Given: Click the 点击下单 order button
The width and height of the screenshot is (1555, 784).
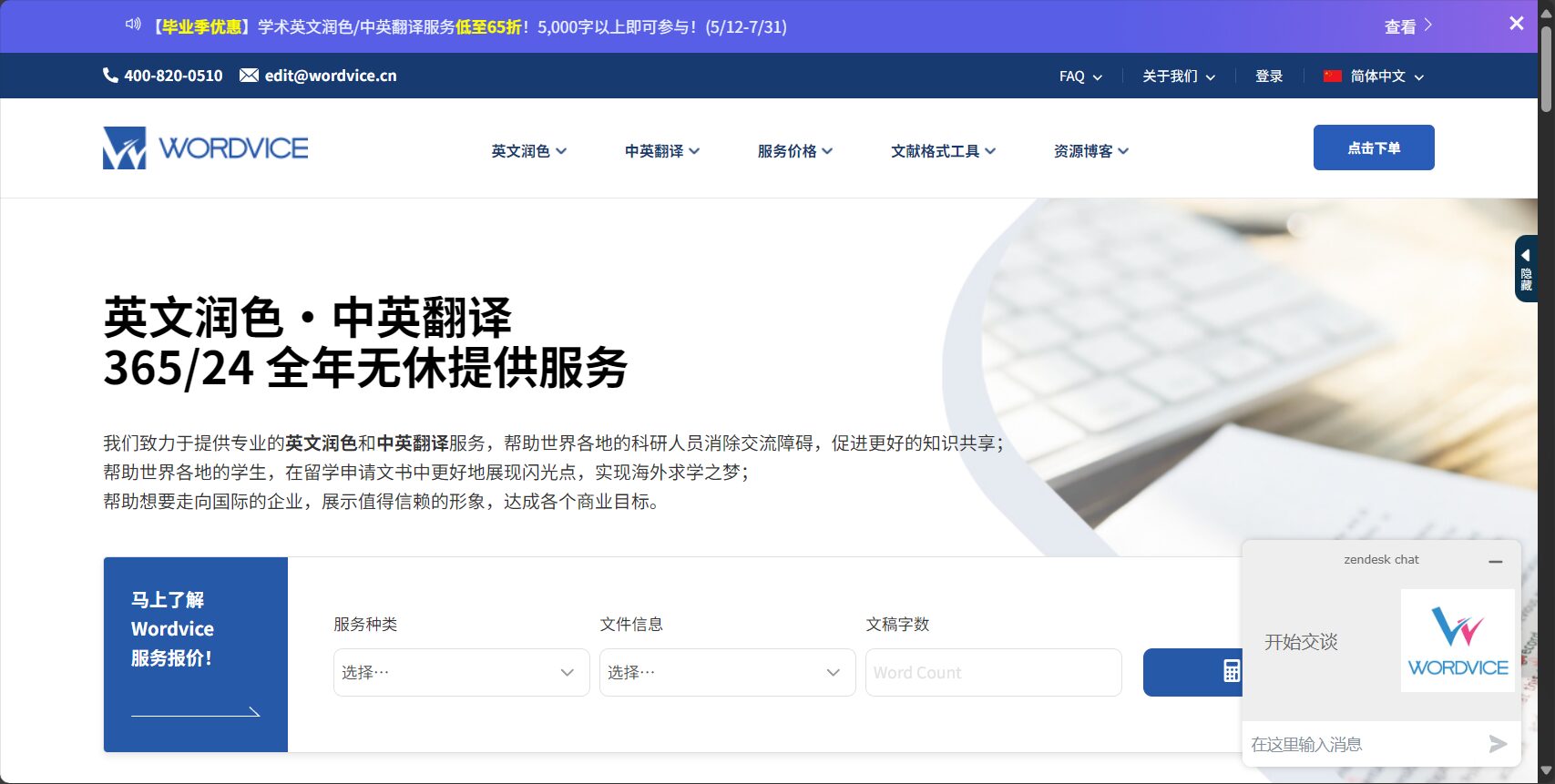Looking at the screenshot, I should tap(1374, 148).
